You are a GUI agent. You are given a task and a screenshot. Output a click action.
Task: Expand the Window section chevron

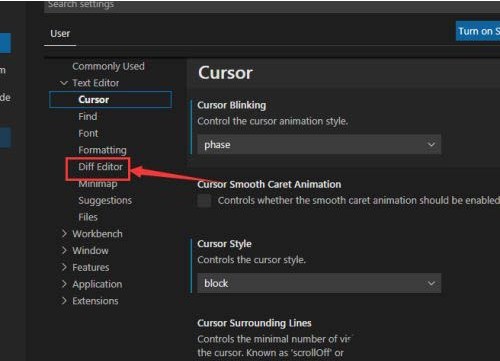click(64, 250)
